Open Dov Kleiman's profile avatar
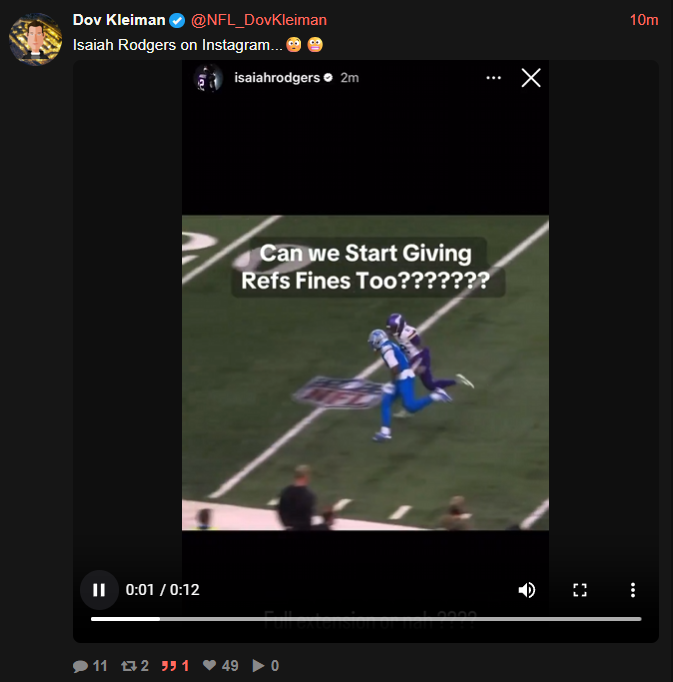This screenshot has height=682, width=673. click(35, 39)
